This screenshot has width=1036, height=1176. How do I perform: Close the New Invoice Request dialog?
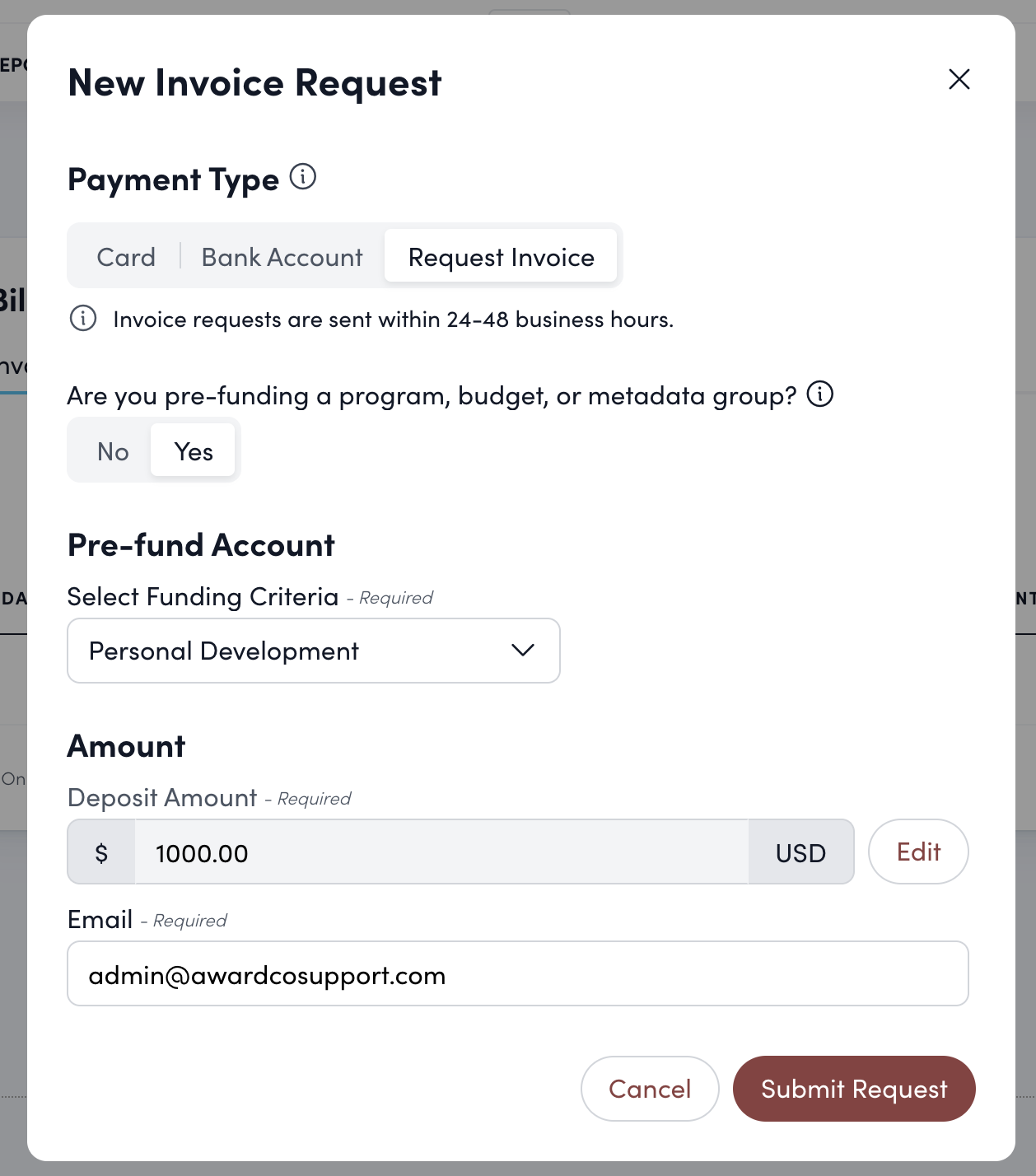click(959, 80)
